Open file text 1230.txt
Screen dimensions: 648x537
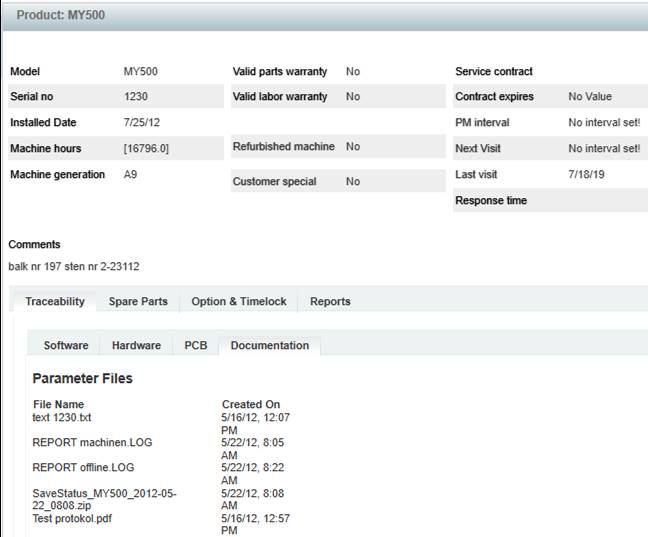tap(62, 417)
